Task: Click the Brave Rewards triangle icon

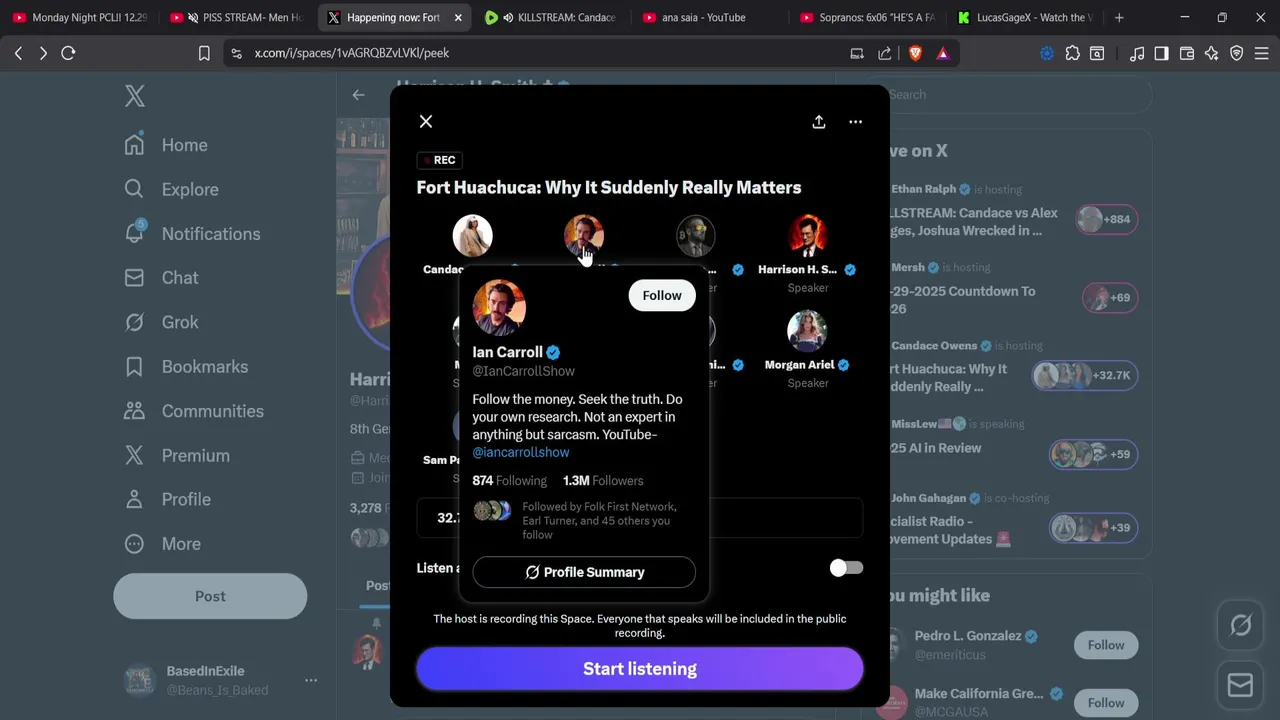Action: point(943,53)
